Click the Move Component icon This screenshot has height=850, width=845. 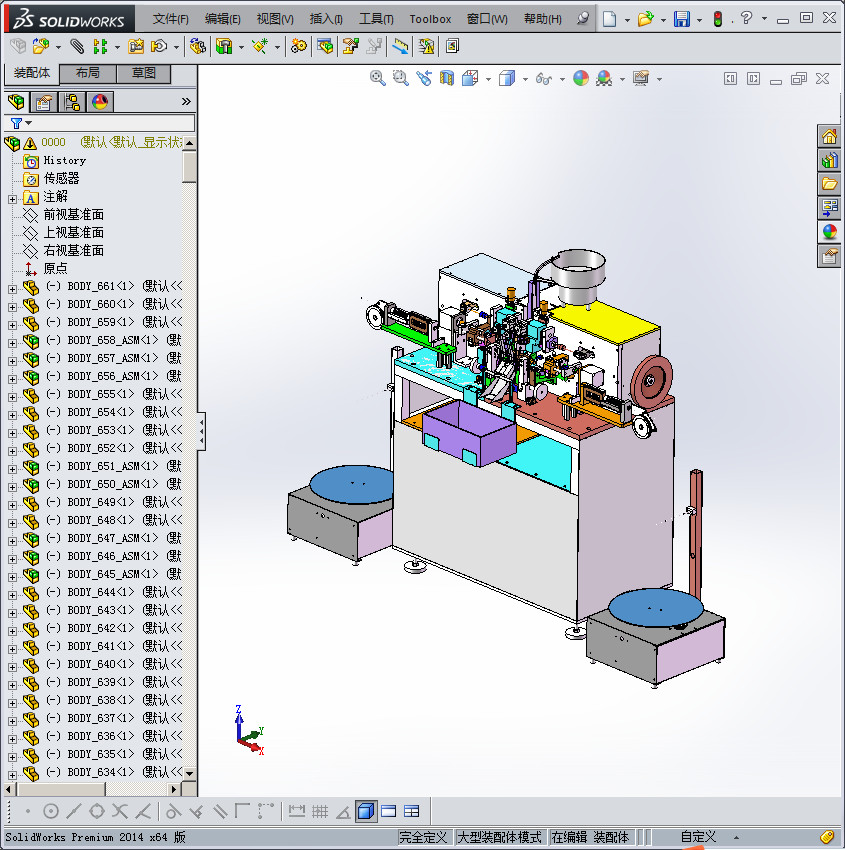(x=159, y=47)
